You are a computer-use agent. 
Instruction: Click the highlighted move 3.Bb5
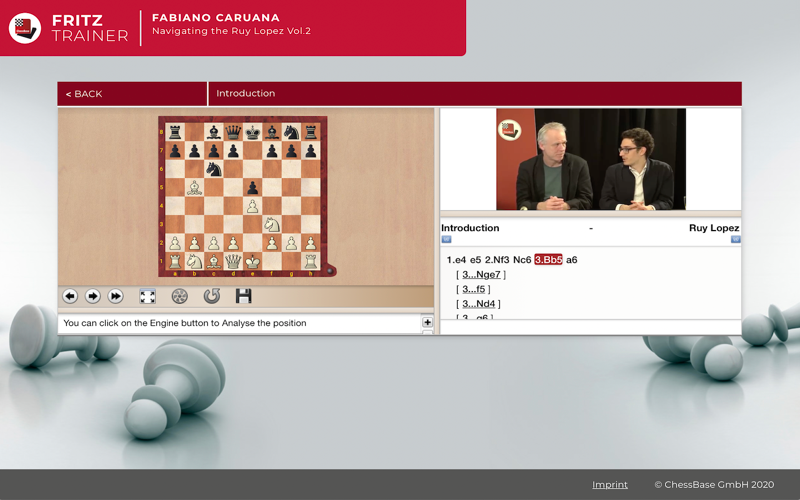pos(548,260)
